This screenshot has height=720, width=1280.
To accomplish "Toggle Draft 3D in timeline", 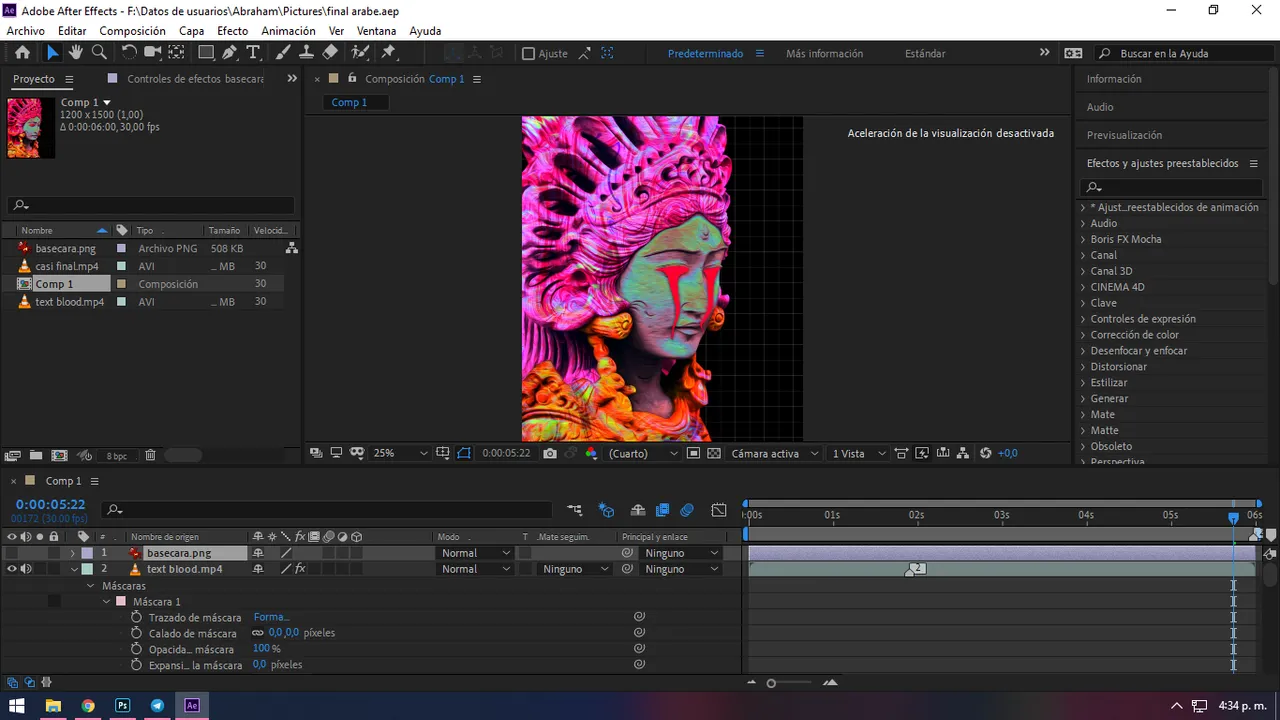I will click(606, 510).
